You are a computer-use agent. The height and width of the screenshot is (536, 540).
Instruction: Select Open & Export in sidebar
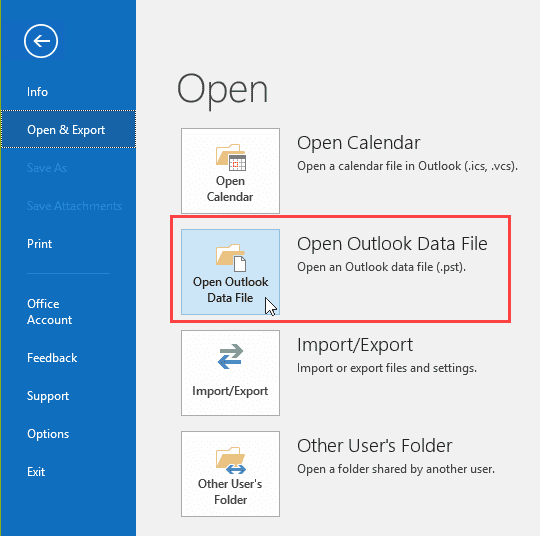click(x=68, y=130)
